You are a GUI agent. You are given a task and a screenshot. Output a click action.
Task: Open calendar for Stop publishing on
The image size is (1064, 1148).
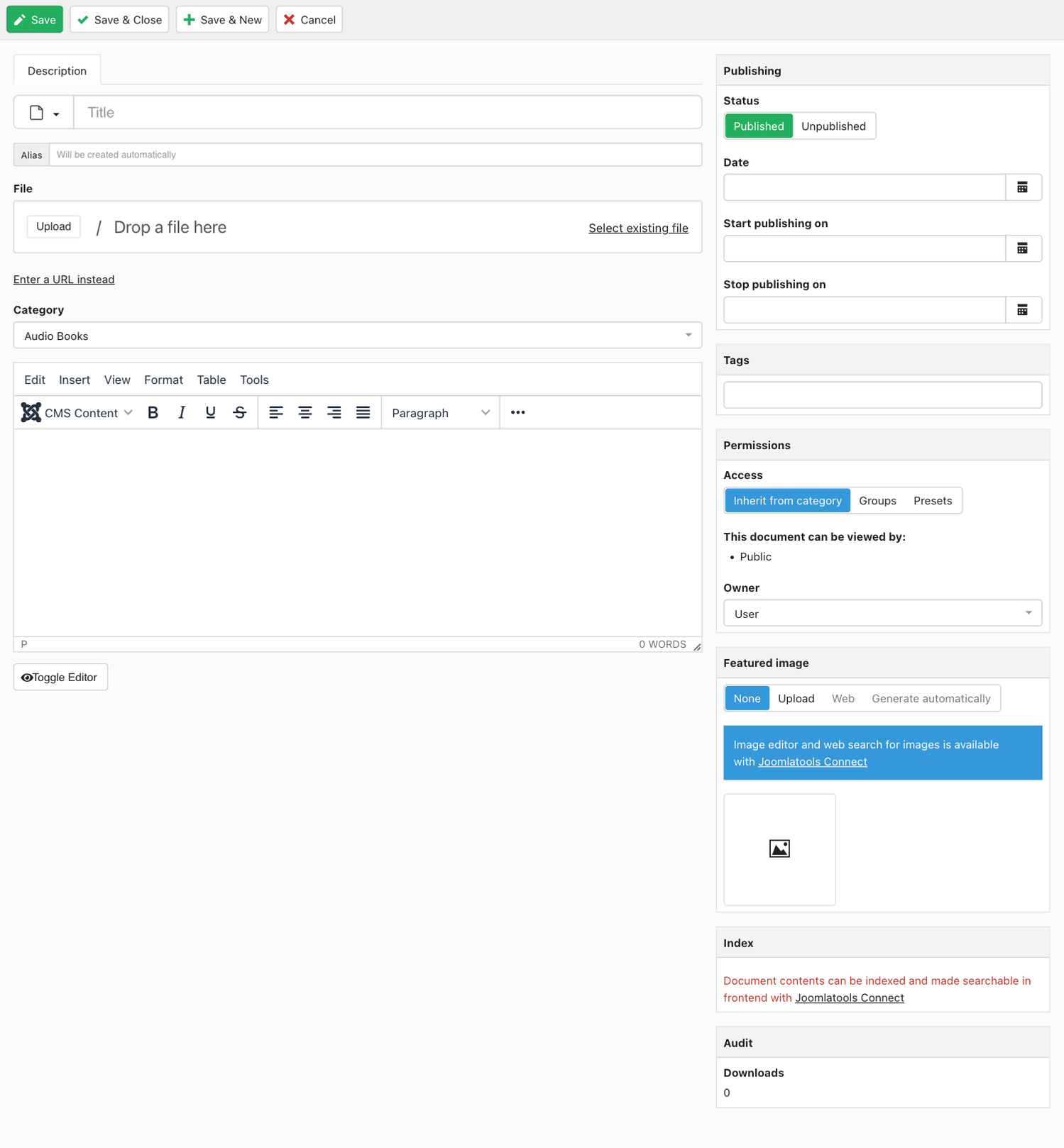(x=1023, y=310)
